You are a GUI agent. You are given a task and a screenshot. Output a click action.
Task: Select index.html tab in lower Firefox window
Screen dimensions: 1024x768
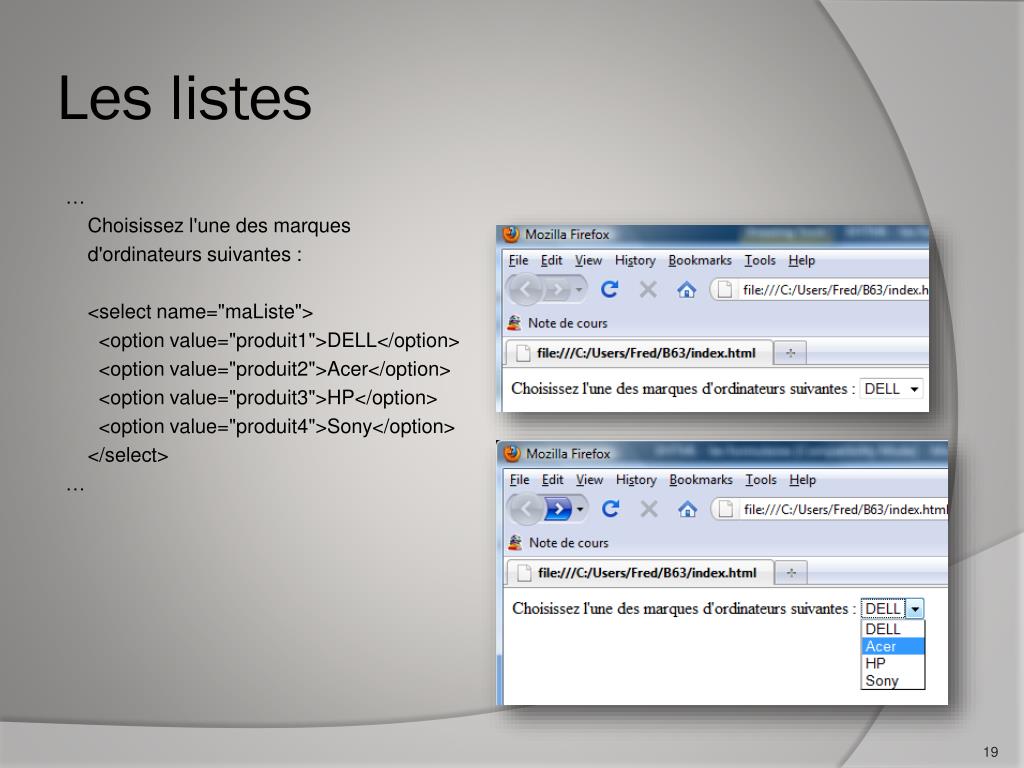point(641,572)
